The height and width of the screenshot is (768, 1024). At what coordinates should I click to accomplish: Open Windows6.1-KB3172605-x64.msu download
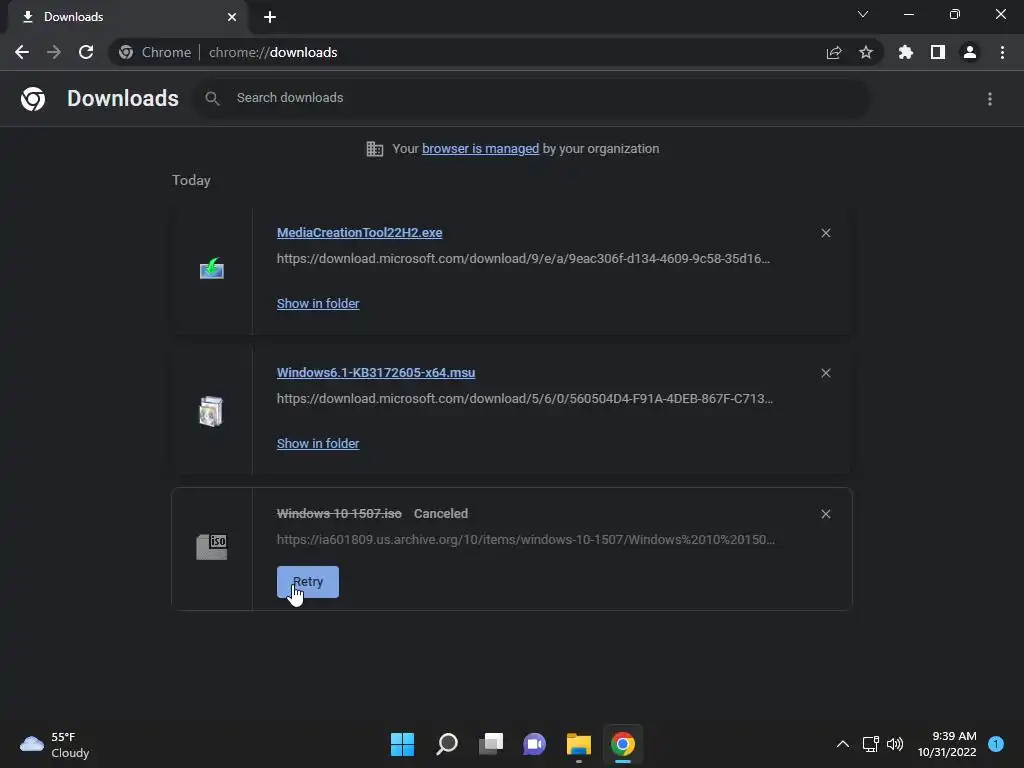click(376, 372)
